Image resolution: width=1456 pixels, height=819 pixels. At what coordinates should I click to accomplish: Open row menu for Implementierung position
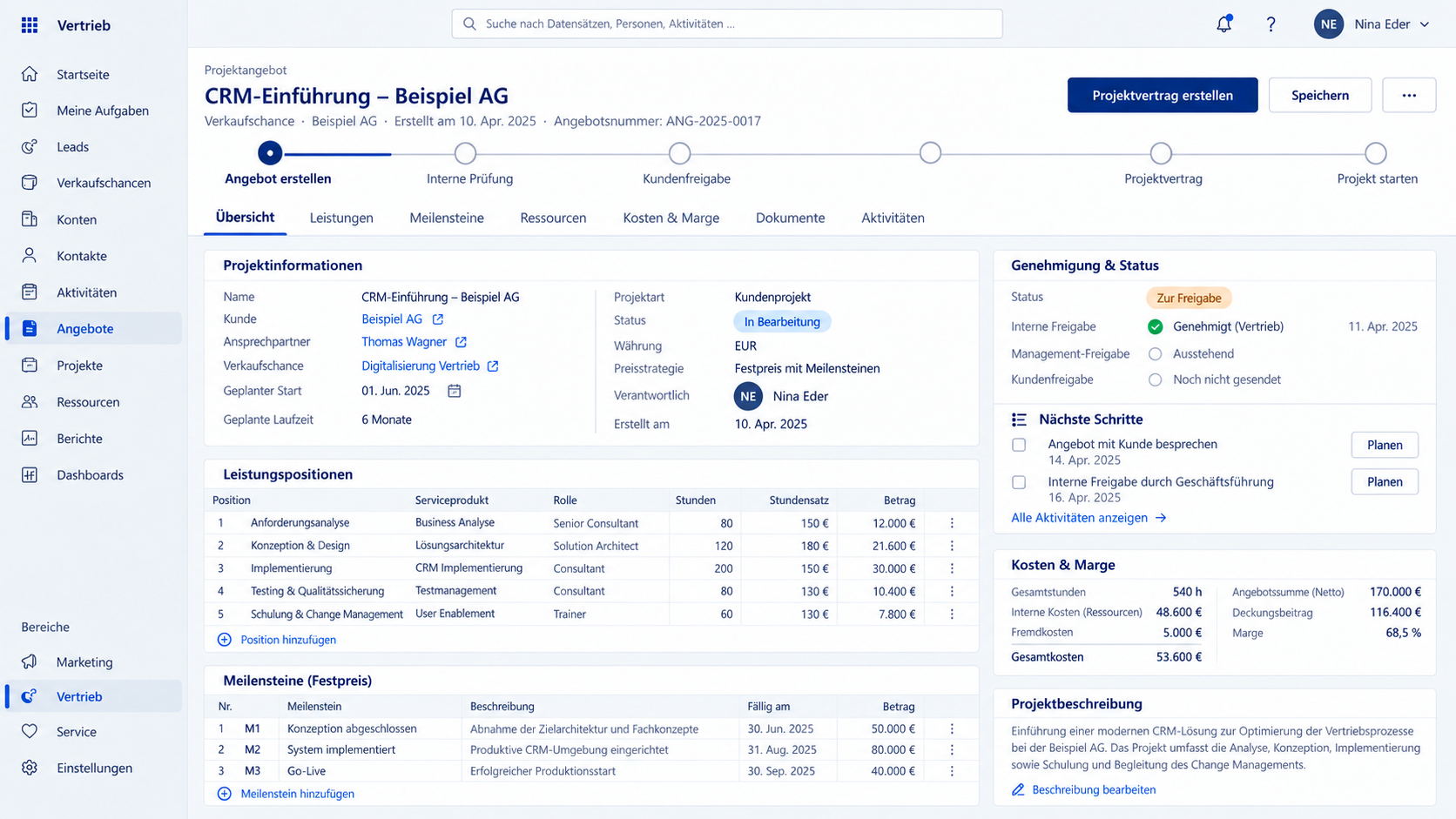point(952,568)
